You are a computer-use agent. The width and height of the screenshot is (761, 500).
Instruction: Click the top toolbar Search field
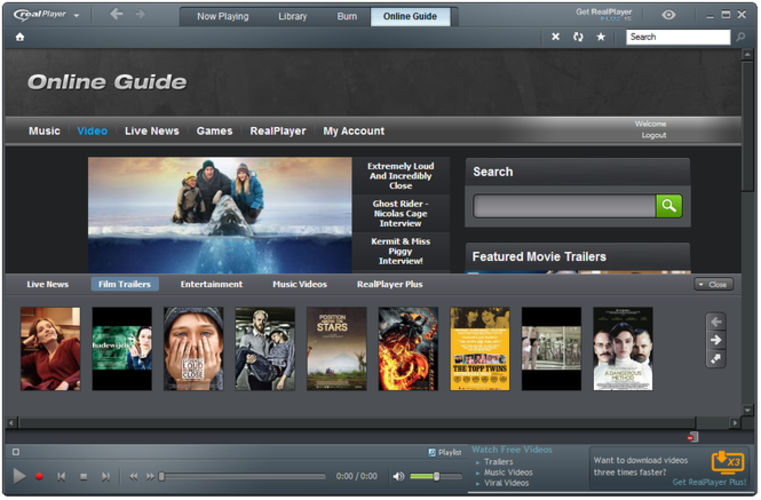(x=678, y=37)
